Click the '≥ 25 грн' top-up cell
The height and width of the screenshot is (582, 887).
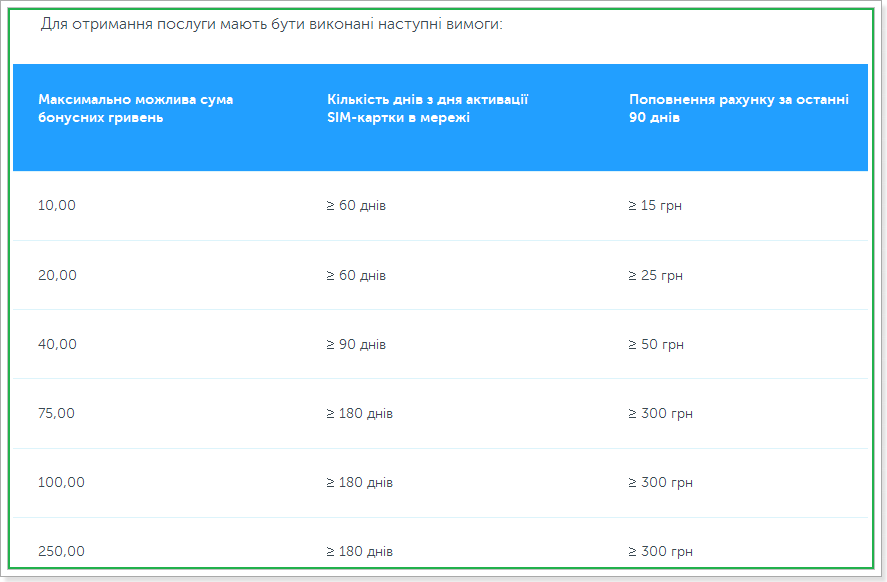[656, 275]
